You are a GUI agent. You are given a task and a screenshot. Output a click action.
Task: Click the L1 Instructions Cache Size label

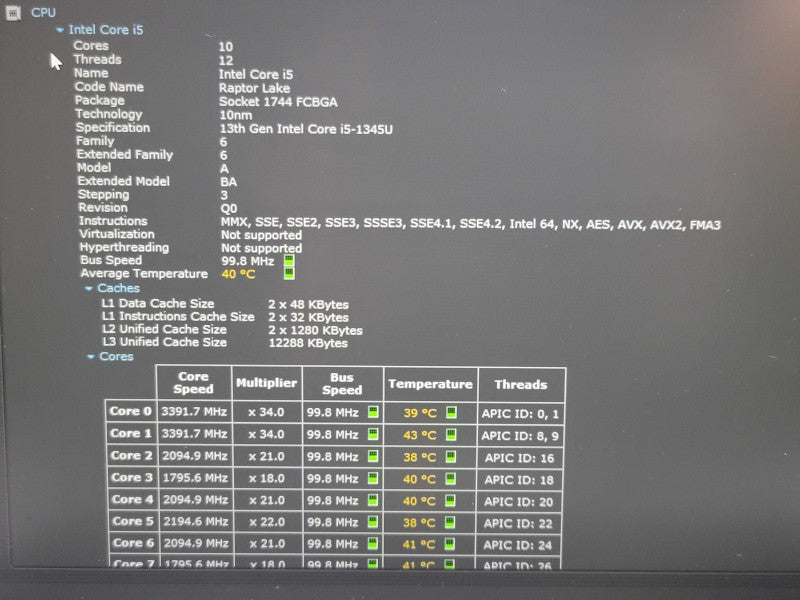178,316
